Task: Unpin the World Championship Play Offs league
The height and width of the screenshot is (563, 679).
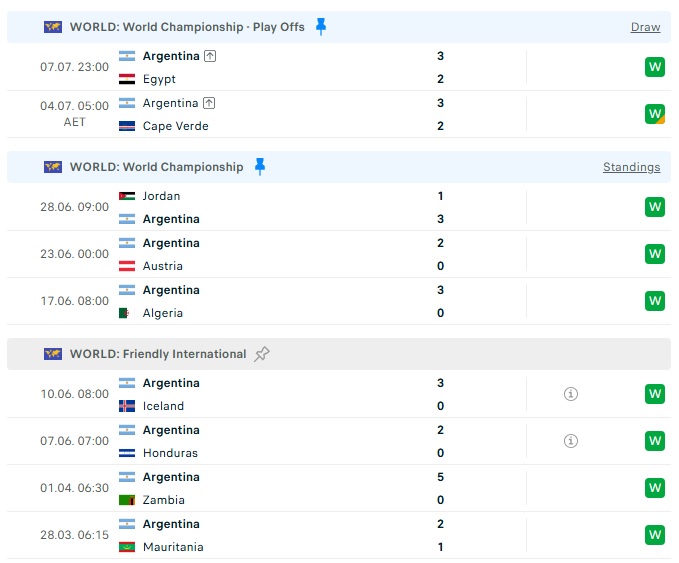Action: point(321,27)
